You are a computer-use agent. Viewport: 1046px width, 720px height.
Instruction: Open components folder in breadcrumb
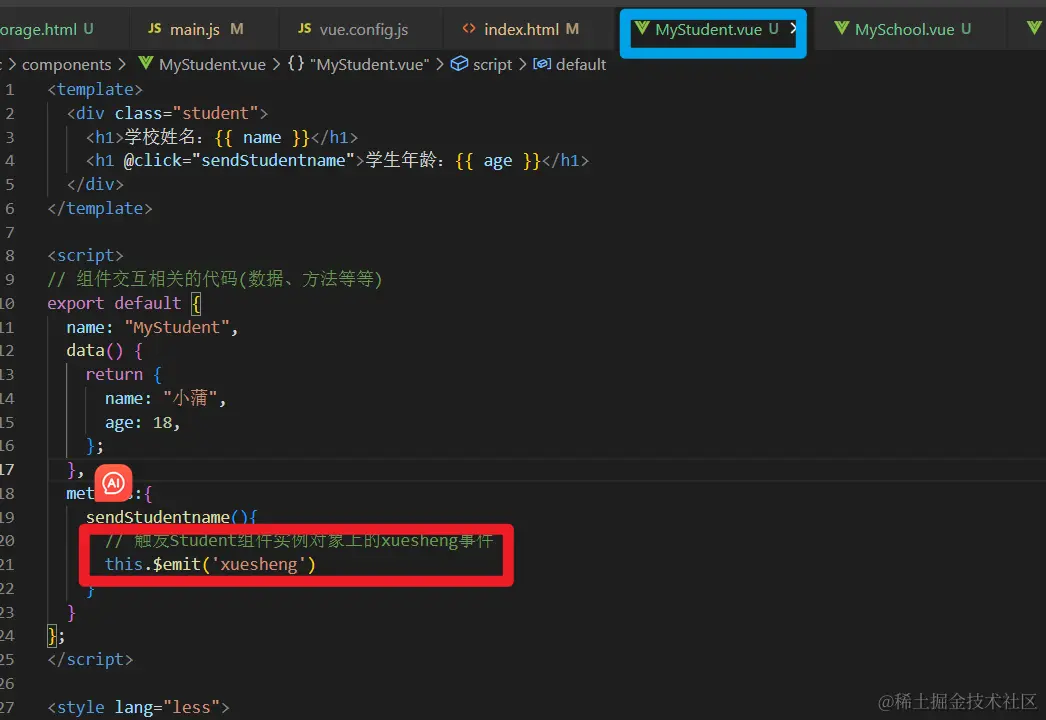coord(67,65)
